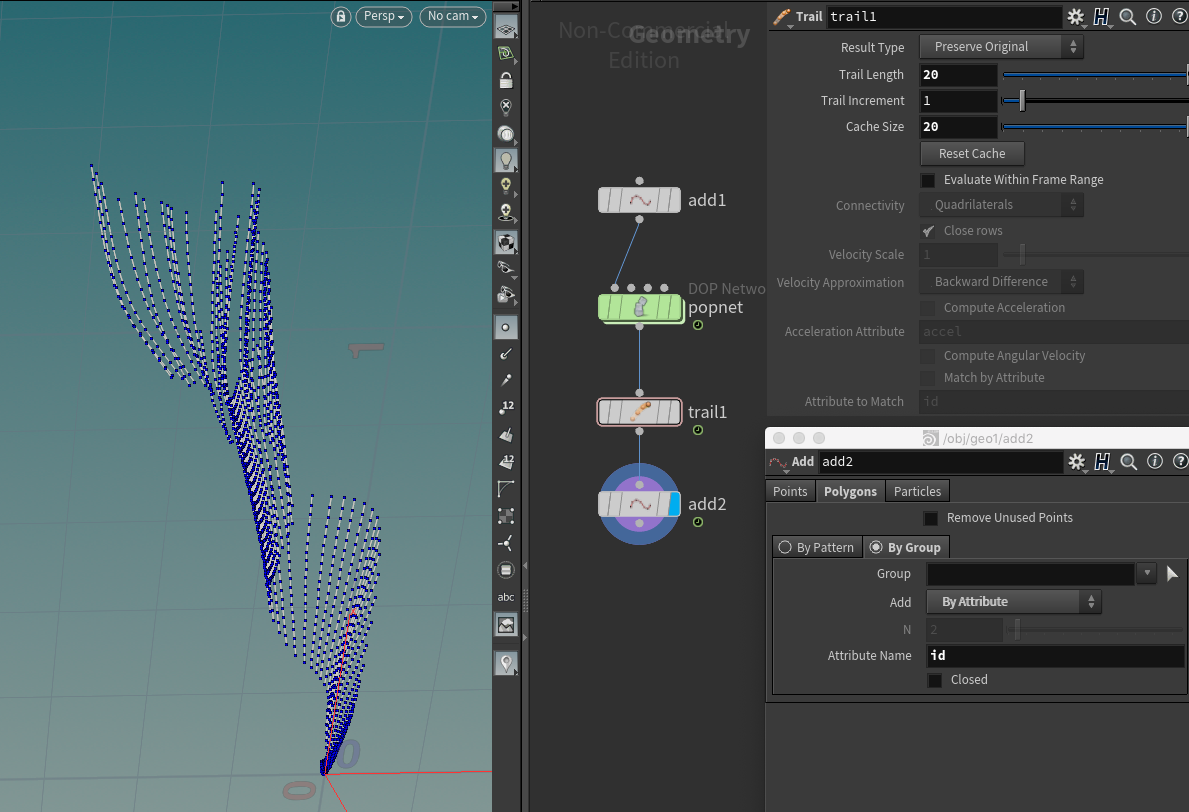Switch to the Particles tab
This screenshot has width=1189, height=812.
point(917,491)
